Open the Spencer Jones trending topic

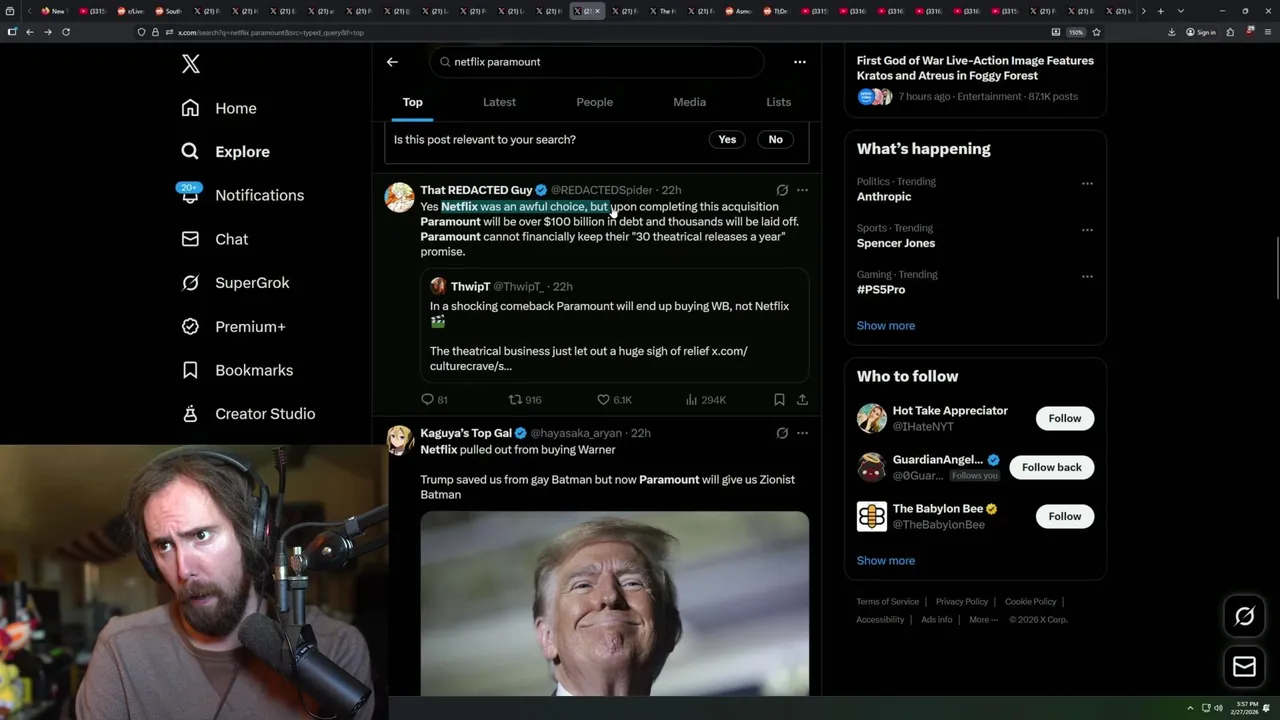pos(896,243)
